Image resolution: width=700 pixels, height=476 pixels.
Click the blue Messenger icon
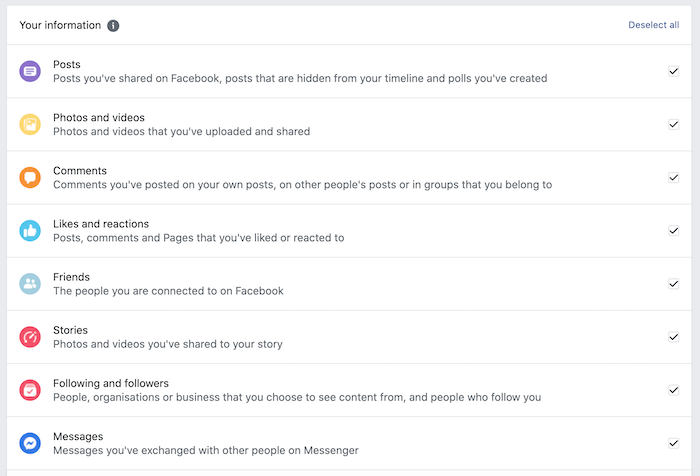coord(30,443)
